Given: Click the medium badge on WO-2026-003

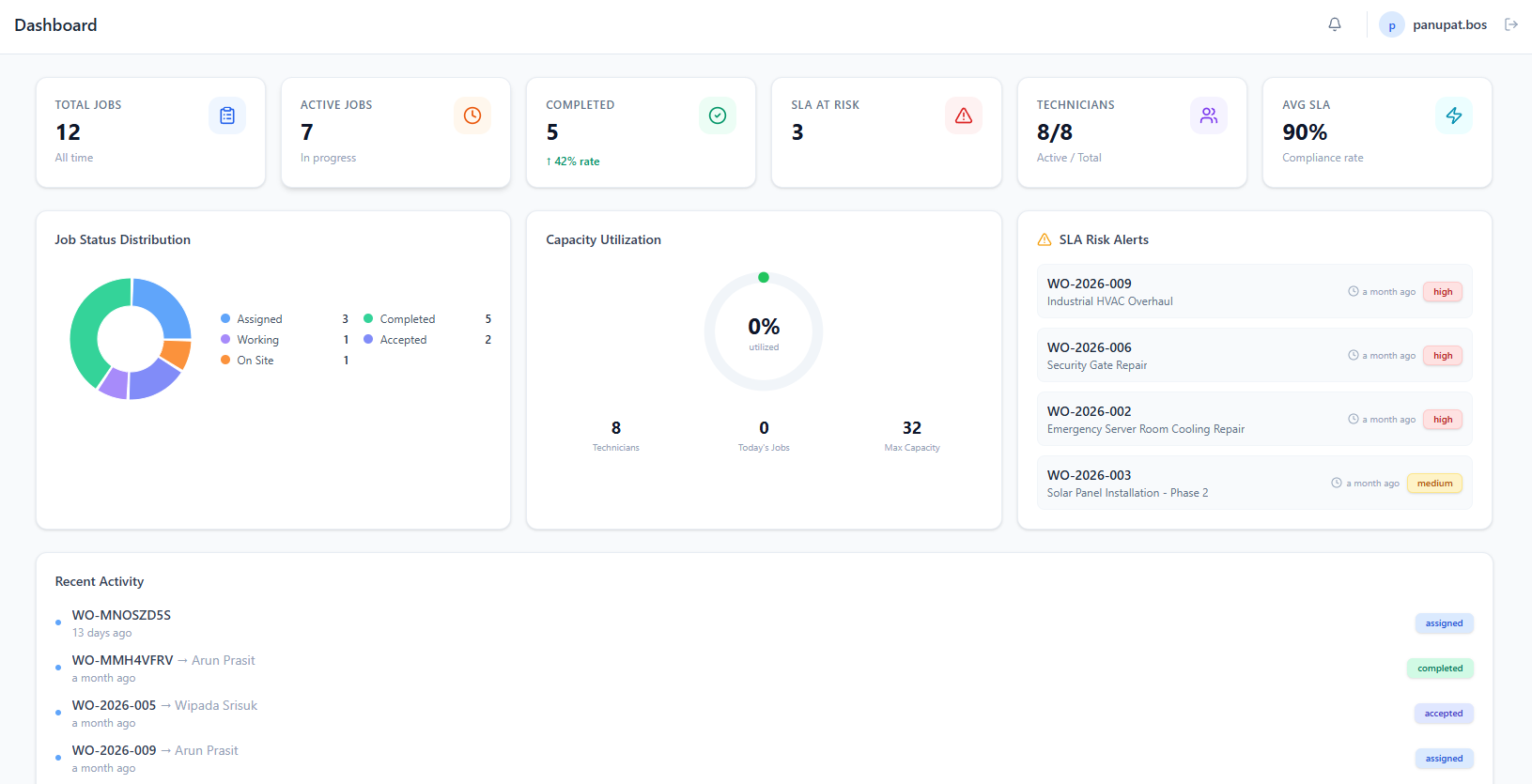Looking at the screenshot, I should pyautogui.click(x=1434, y=484).
